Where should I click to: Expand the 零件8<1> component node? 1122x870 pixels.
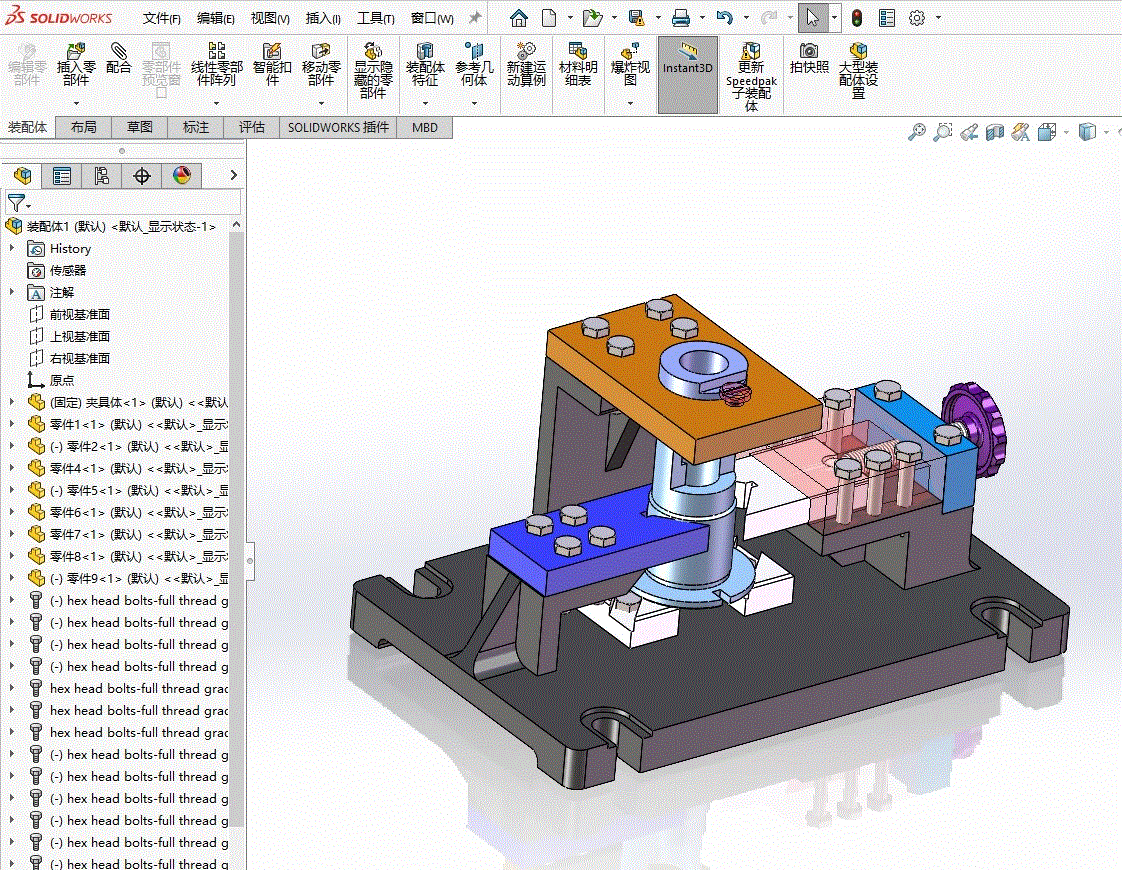click(11, 556)
